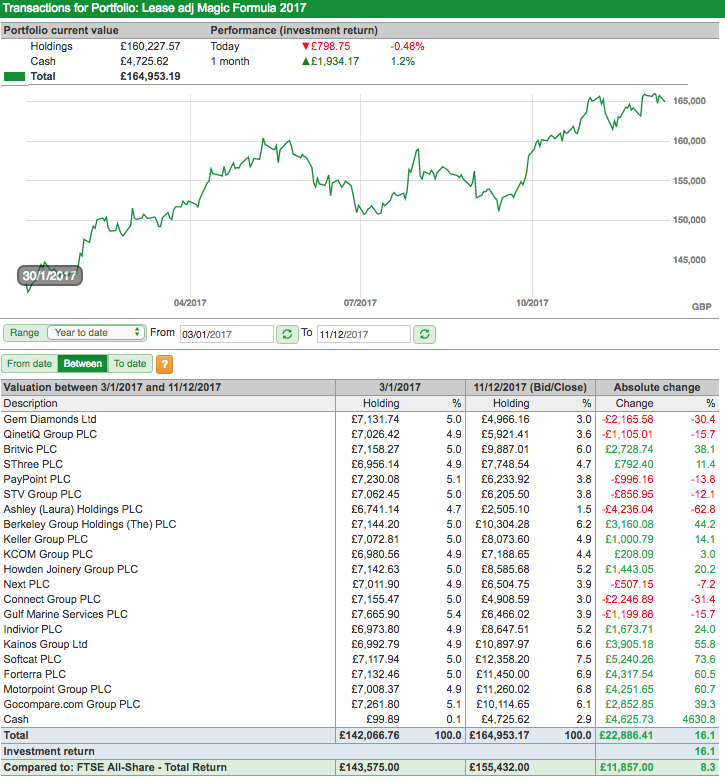Image resolution: width=725 pixels, height=782 pixels.
Task: Click Laura Ashley change -£4,236.04
Action: click(627, 509)
